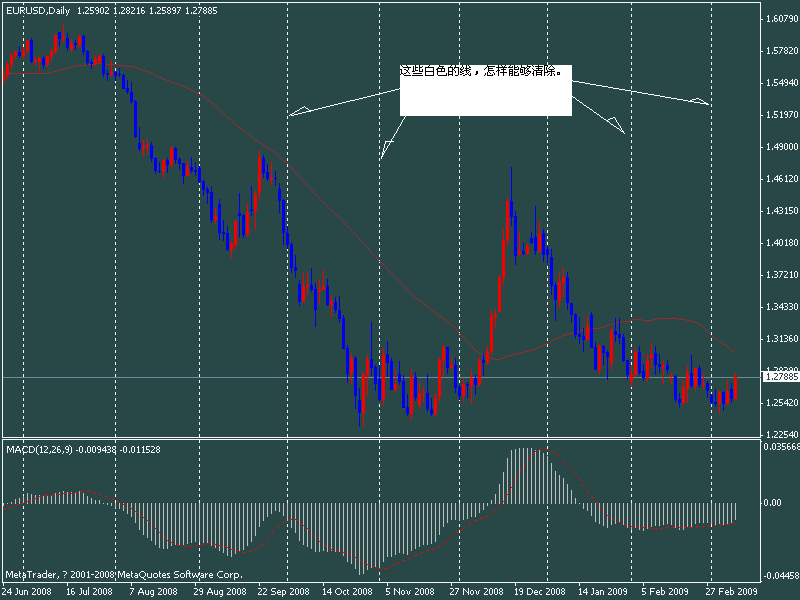Click the rightmost white arrow pointer
This screenshot has height=600, width=800.
[x=700, y=100]
